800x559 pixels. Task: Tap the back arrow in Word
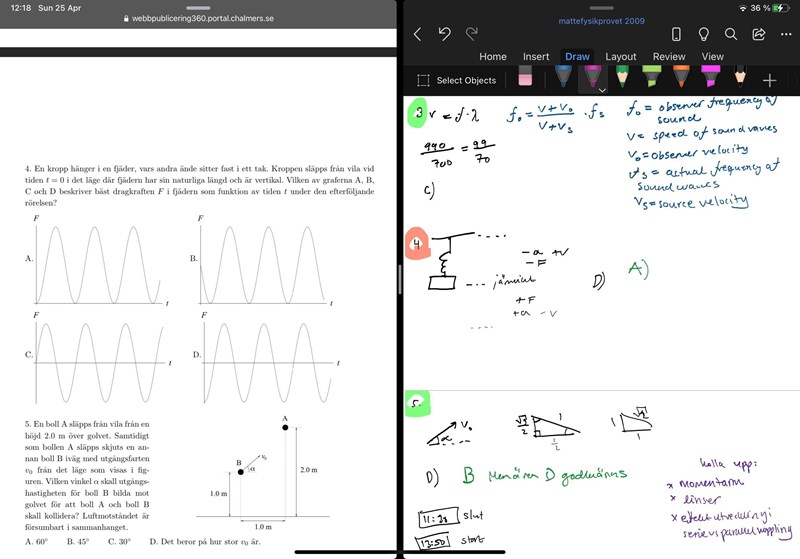pyautogui.click(x=418, y=34)
